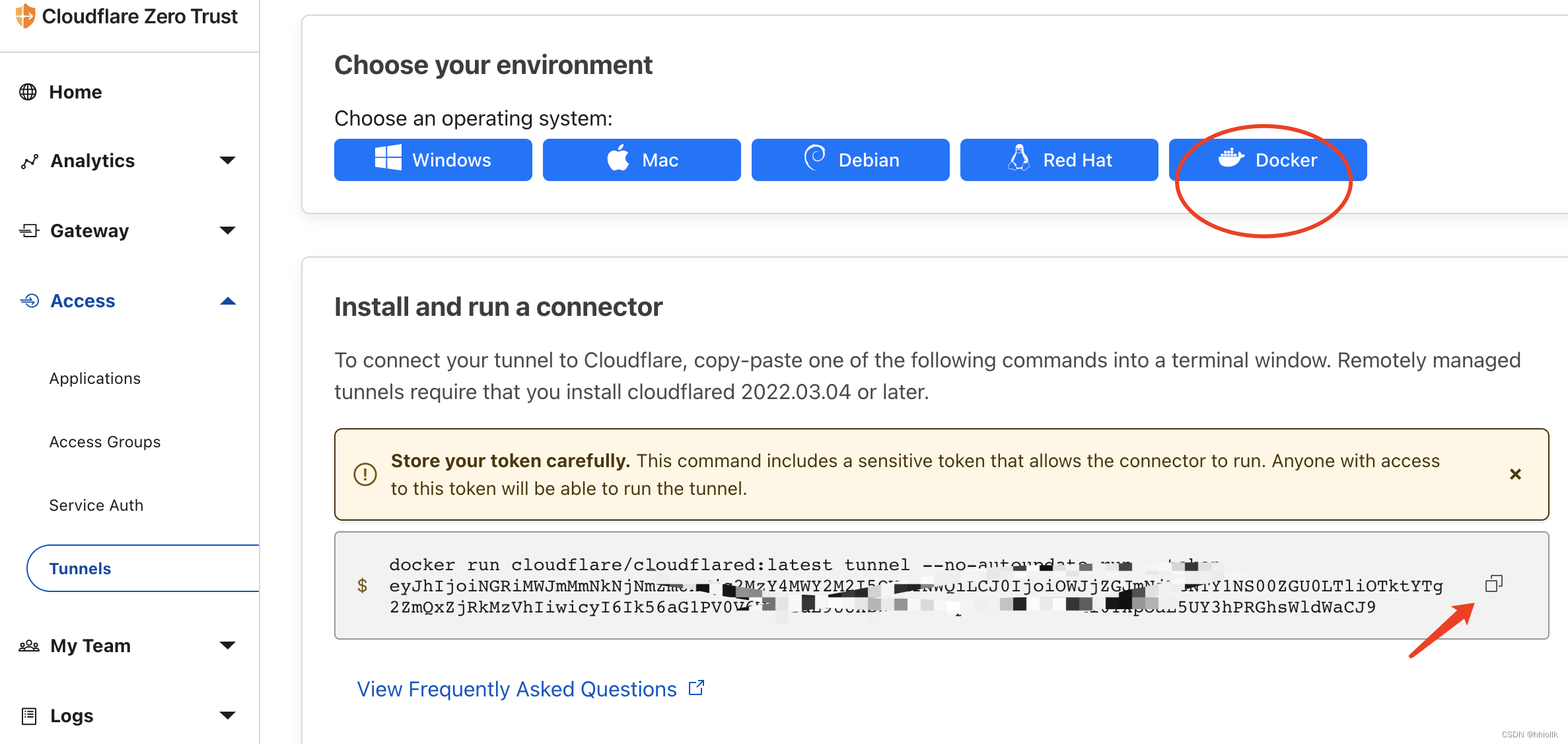Select the Tunnels menu item
The width and height of the screenshot is (1568, 744).
coord(81,569)
